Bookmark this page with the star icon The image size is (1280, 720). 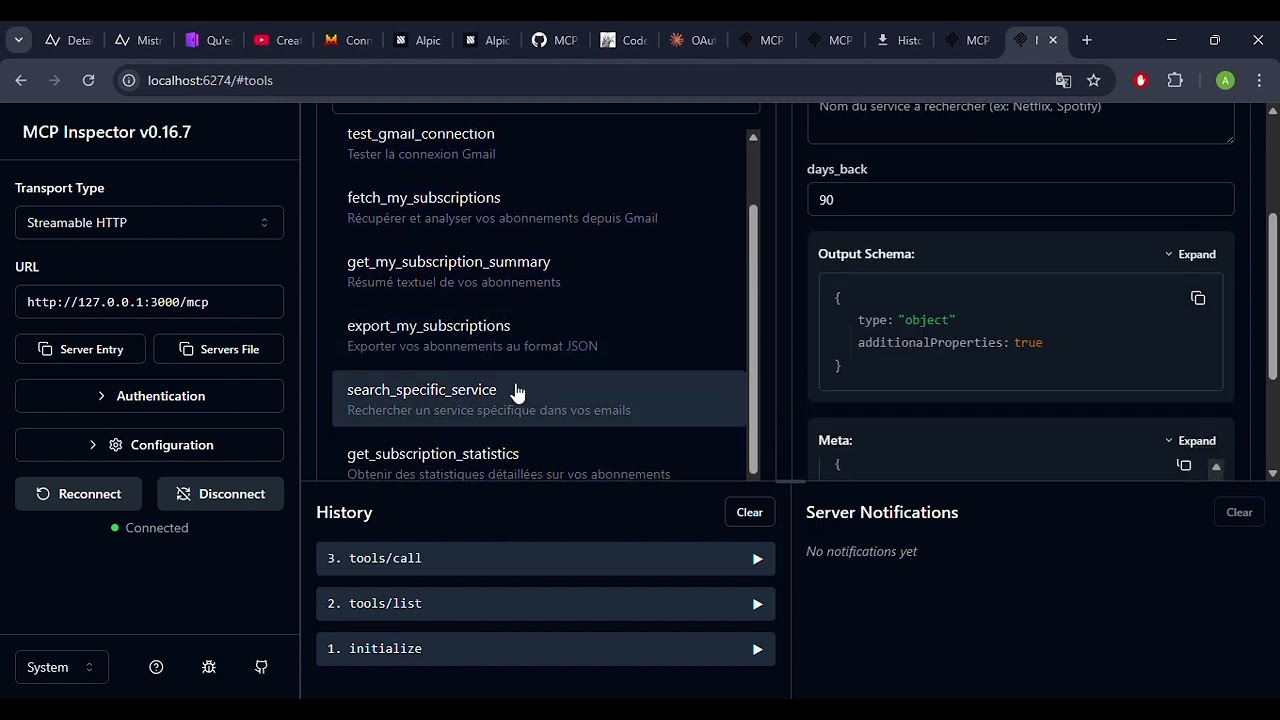1093,80
